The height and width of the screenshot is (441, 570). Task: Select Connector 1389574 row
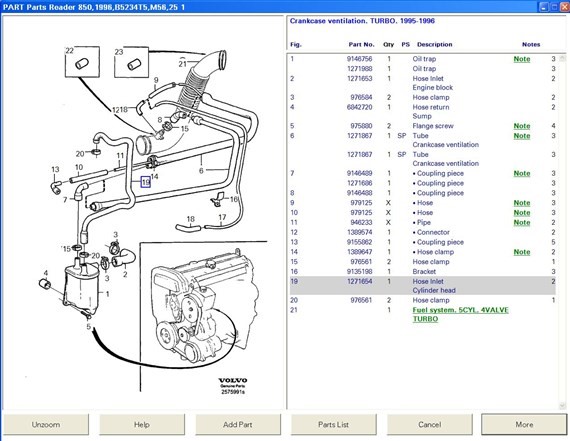(423, 232)
